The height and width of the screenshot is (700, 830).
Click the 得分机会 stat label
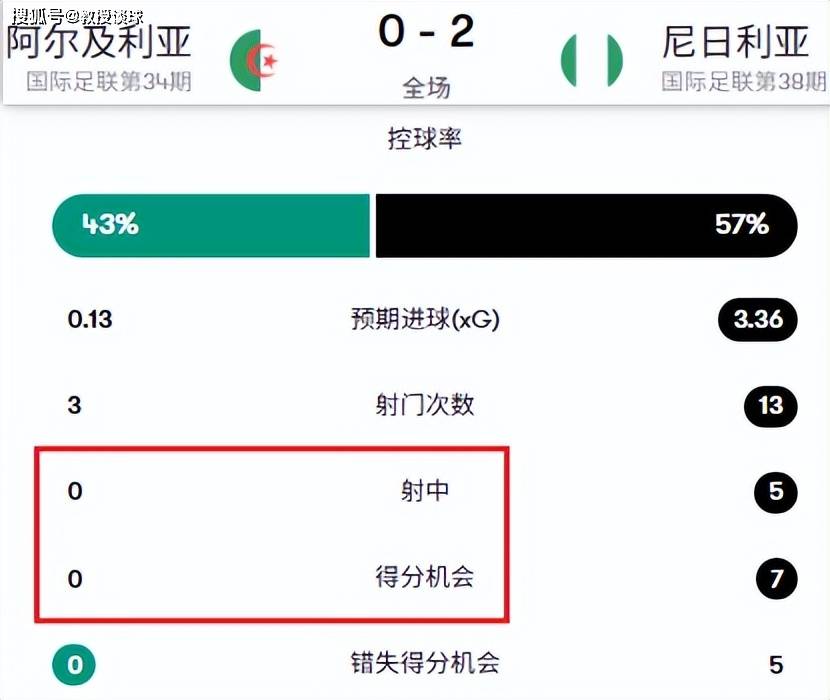[x=425, y=578]
